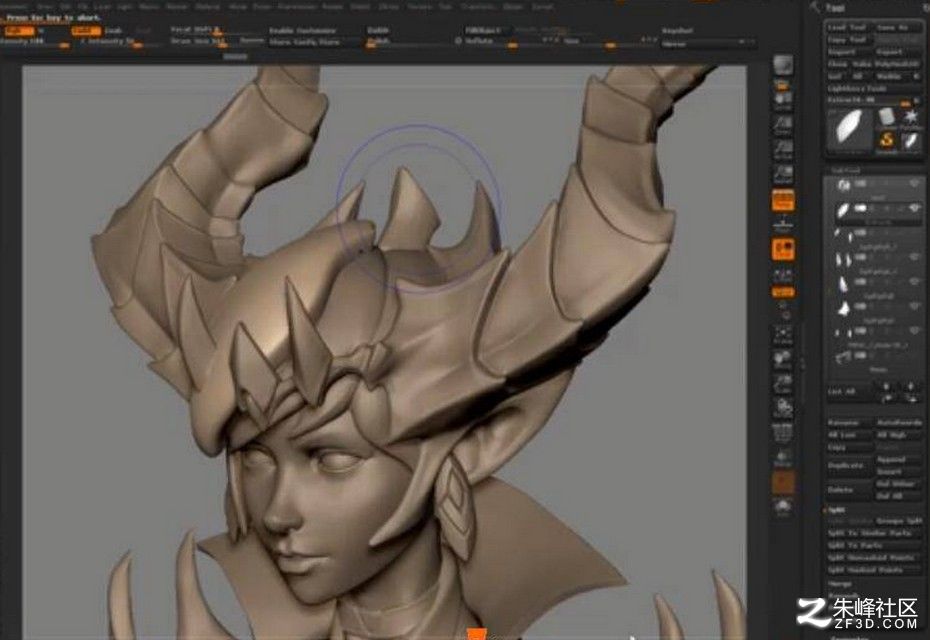Toggle Persp perspective mode
This screenshot has height=640, width=930.
click(x=783, y=200)
